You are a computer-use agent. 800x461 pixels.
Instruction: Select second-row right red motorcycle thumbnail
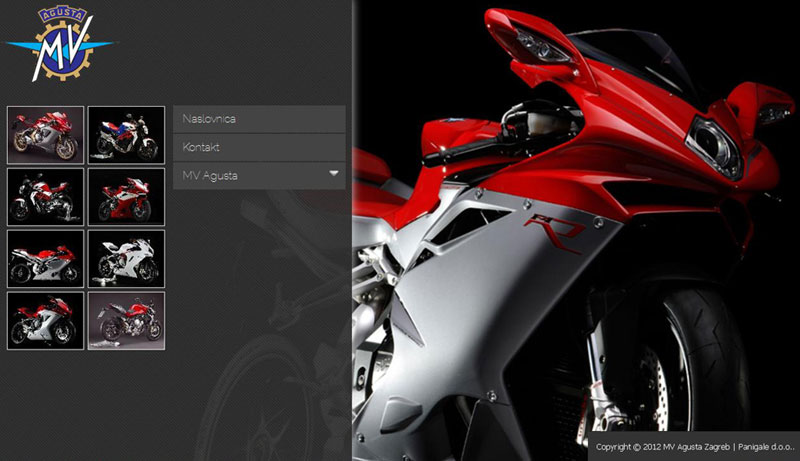coord(126,196)
